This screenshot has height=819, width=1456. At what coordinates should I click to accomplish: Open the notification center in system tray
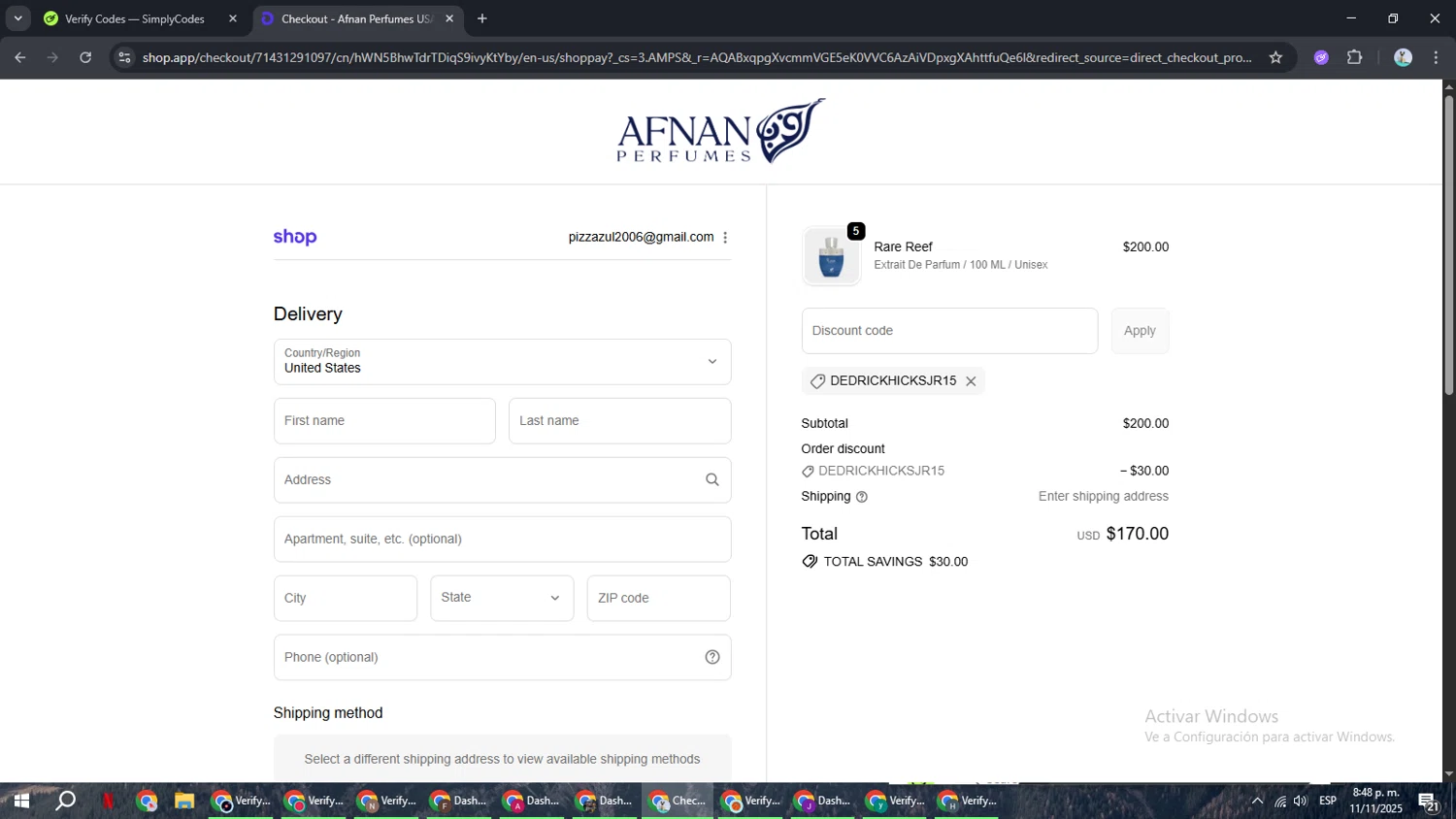1429,802
